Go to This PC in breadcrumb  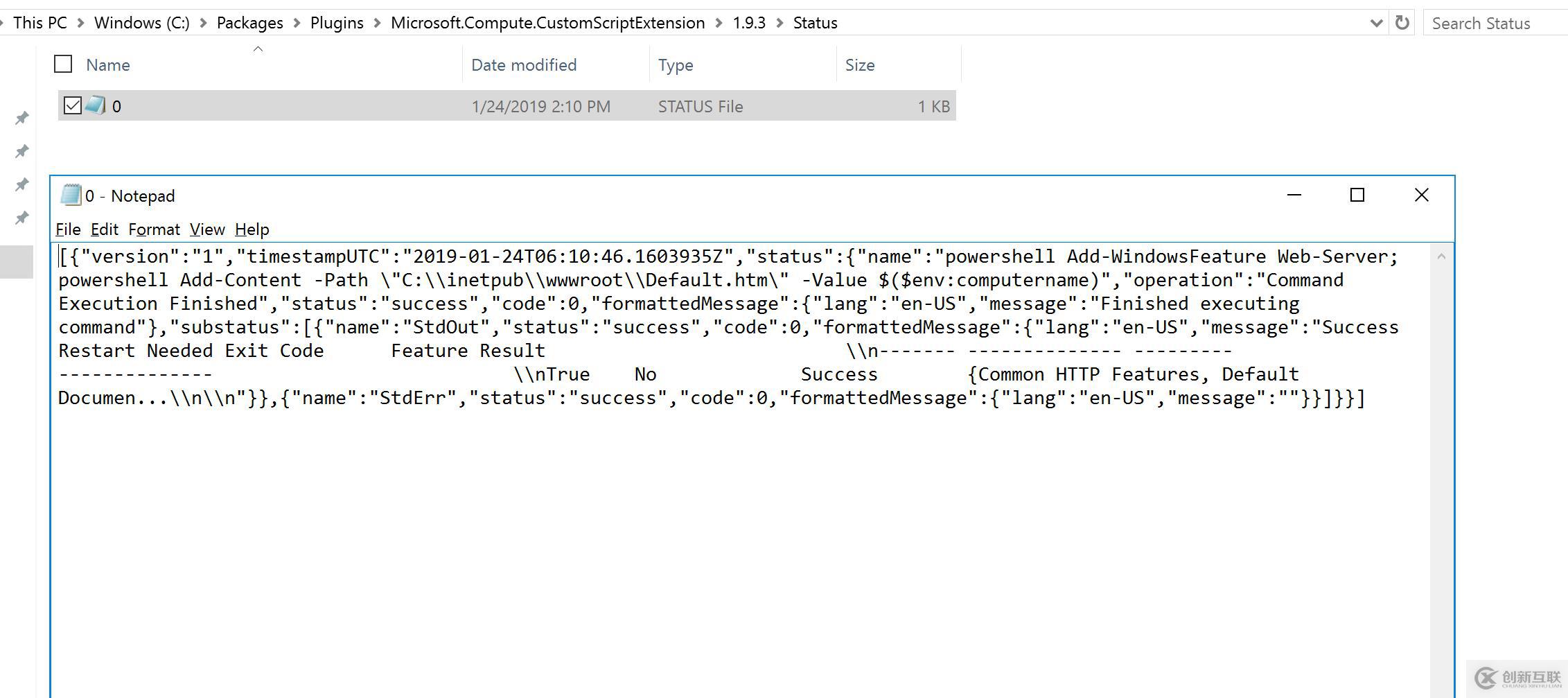40,23
